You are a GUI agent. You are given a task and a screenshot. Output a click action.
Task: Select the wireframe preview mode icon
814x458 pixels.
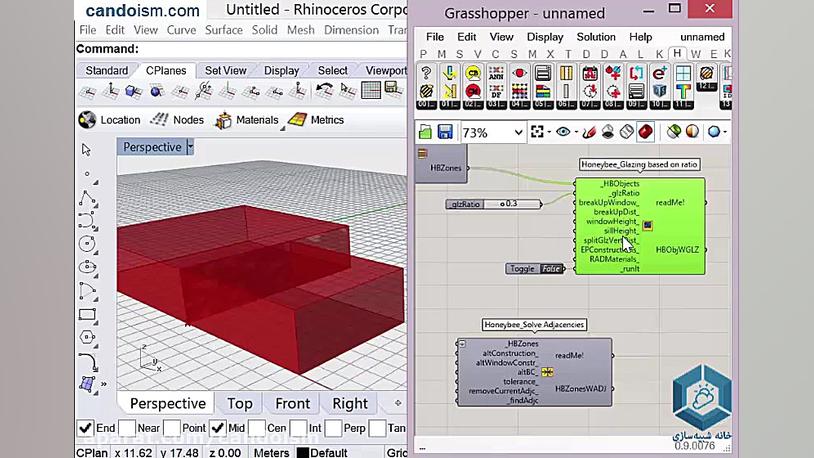627,132
